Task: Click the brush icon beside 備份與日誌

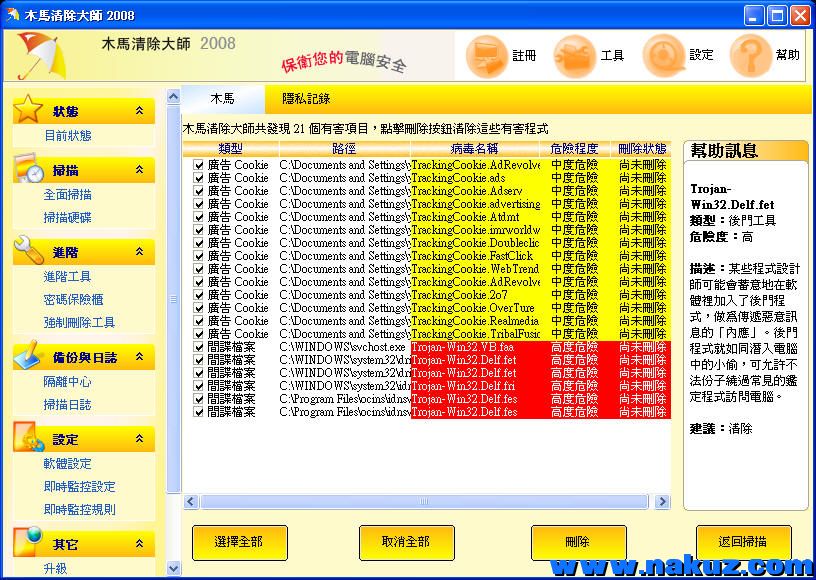Action: (x=27, y=355)
